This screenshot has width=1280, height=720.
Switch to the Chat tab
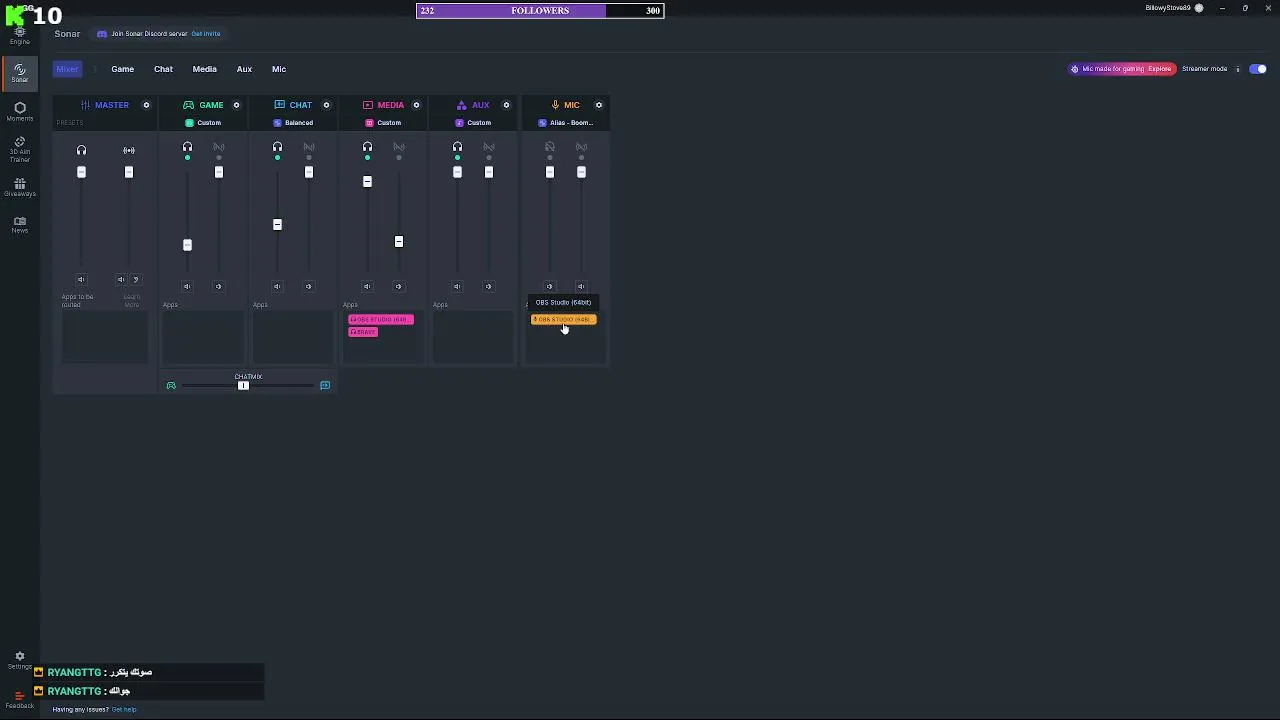(163, 69)
